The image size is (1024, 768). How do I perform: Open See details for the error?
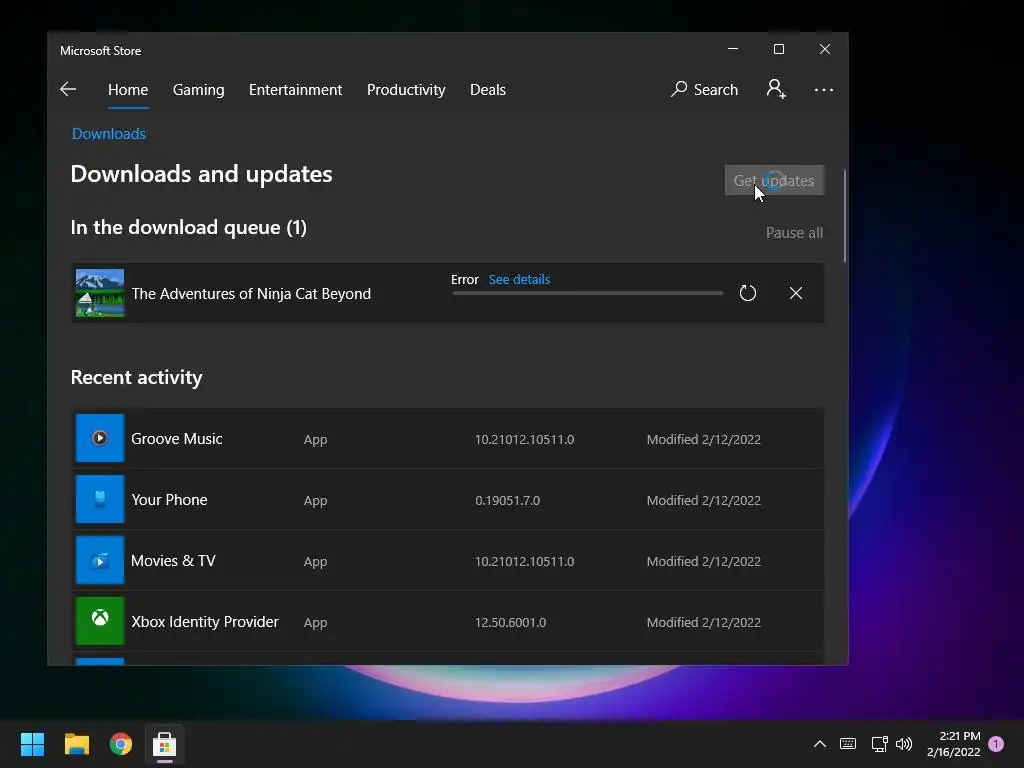point(519,280)
